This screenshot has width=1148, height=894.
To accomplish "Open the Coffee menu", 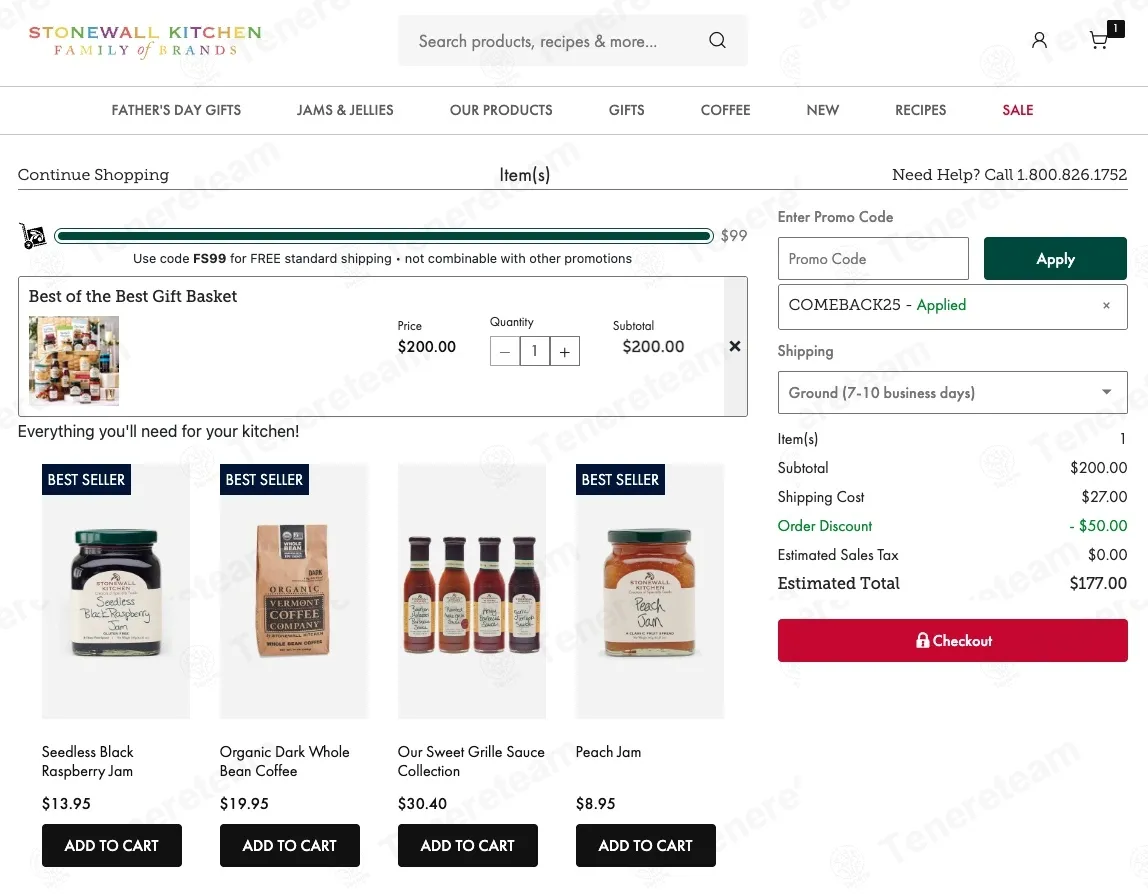I will [726, 110].
